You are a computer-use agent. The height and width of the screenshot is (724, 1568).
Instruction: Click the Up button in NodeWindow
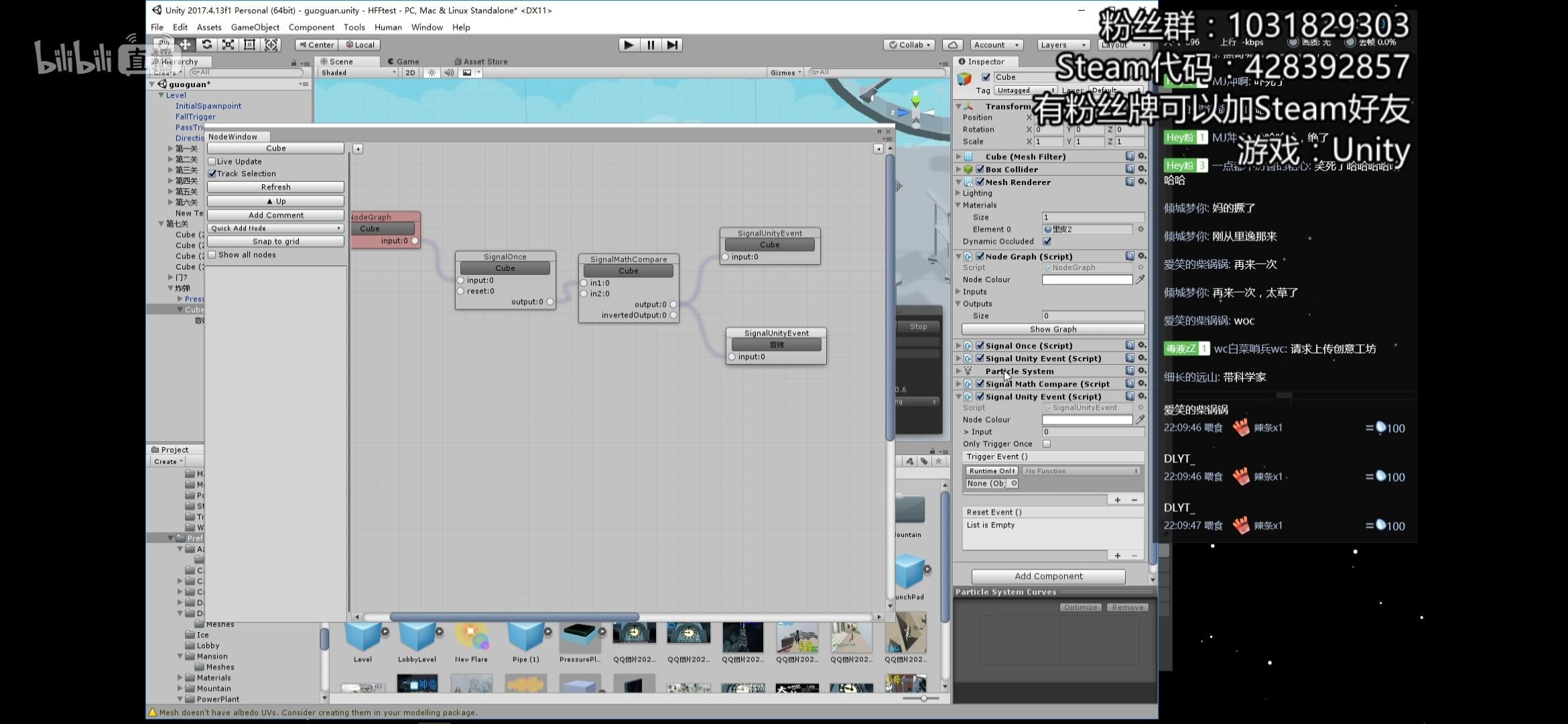[275, 201]
